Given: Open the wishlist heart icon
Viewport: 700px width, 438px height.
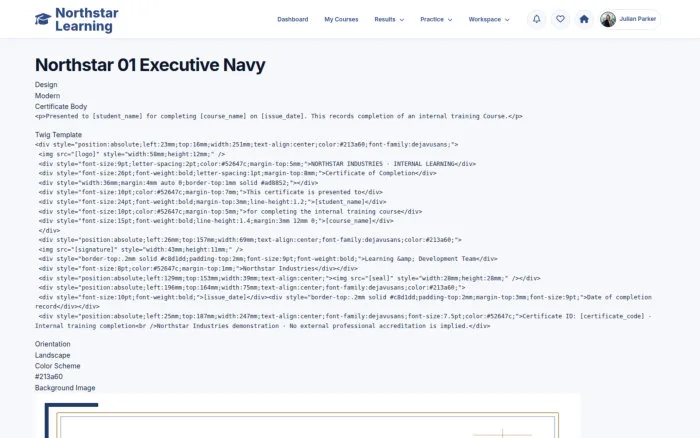Looking at the screenshot, I should [x=560, y=19].
